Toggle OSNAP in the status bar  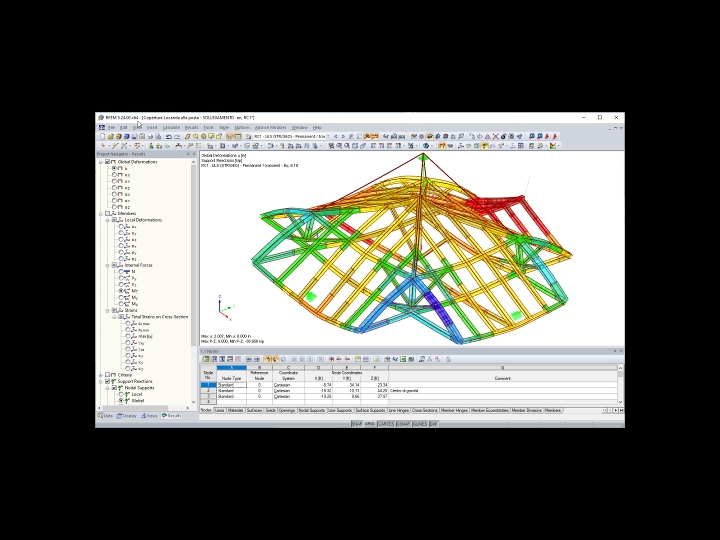[x=403, y=424]
